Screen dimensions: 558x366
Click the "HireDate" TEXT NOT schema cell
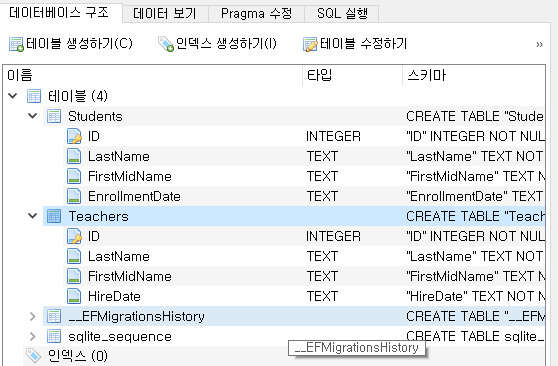tap(475, 297)
